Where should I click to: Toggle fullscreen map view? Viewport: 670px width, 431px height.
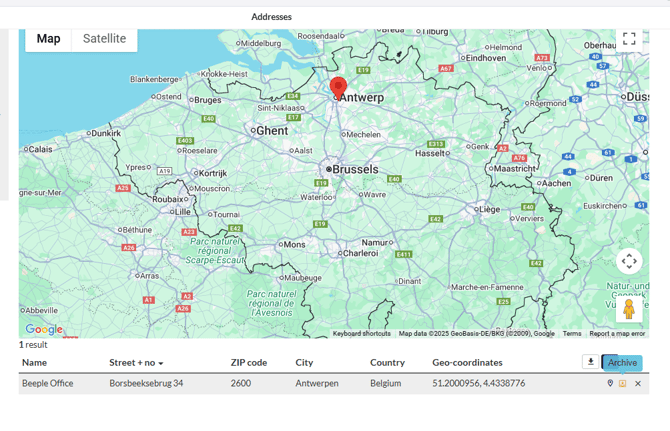(x=628, y=39)
